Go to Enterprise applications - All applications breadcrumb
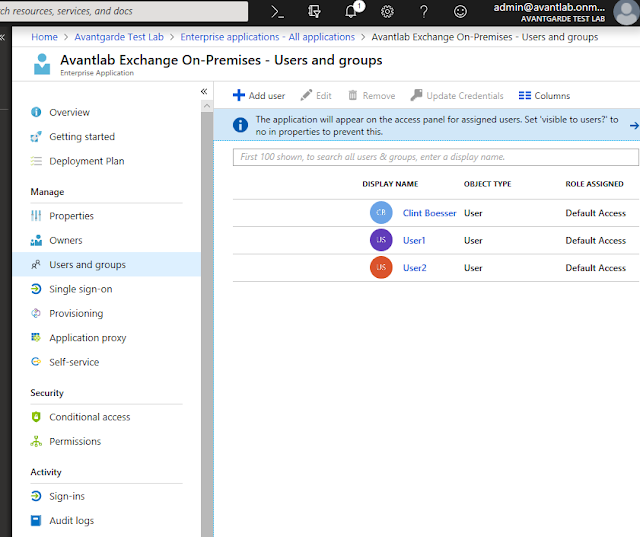The width and height of the screenshot is (640, 537). pyautogui.click(x=268, y=37)
